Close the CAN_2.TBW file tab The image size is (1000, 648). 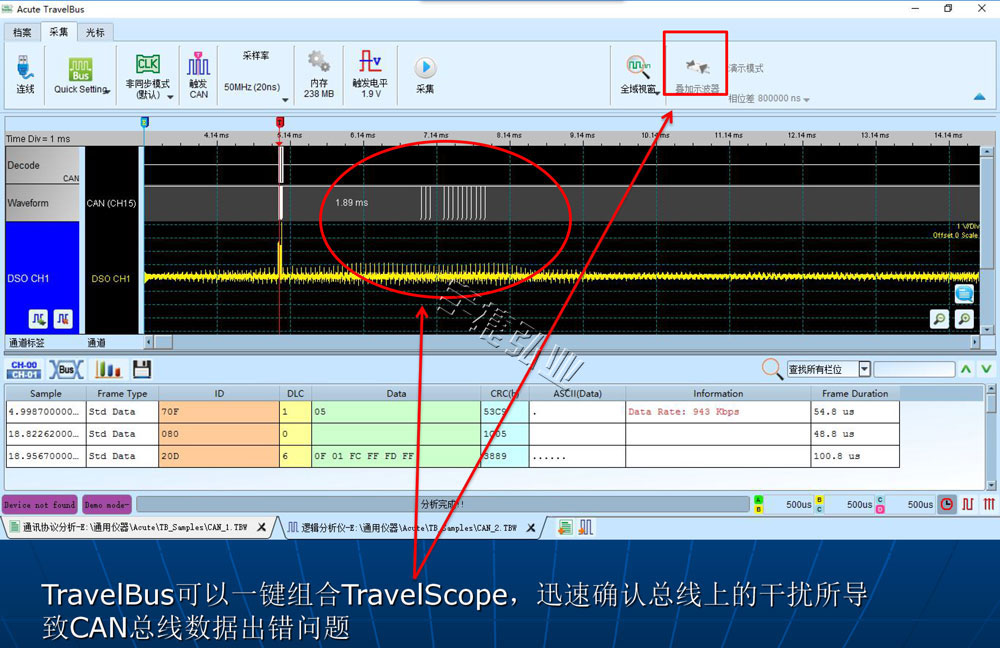531,527
